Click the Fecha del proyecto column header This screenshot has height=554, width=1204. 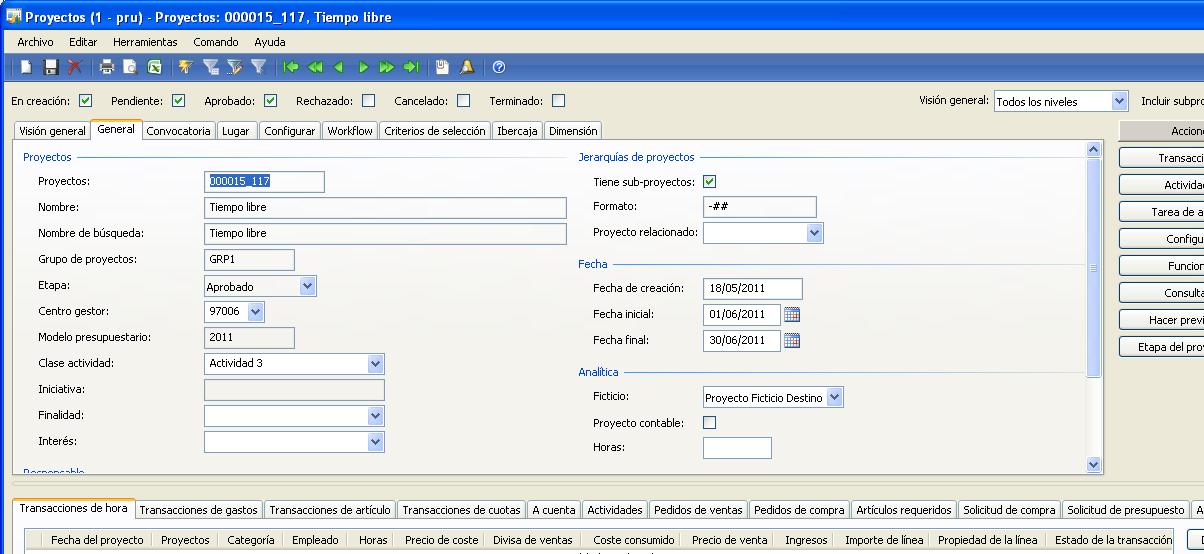click(97, 540)
